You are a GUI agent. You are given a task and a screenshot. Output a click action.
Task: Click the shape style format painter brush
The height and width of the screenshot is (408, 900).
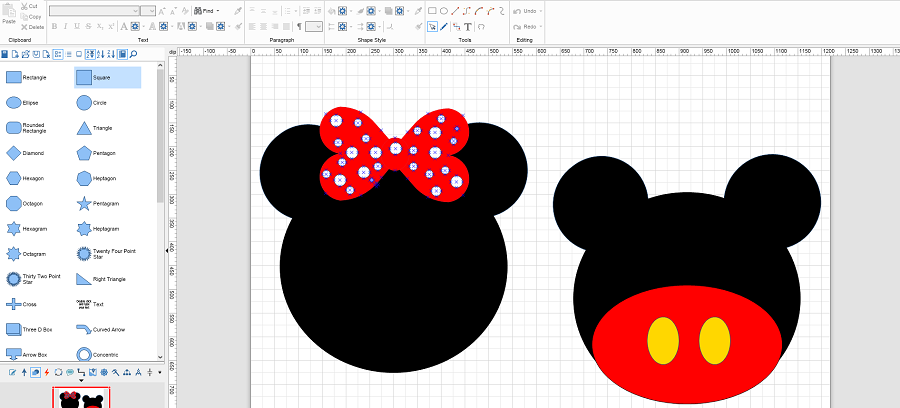click(x=419, y=26)
